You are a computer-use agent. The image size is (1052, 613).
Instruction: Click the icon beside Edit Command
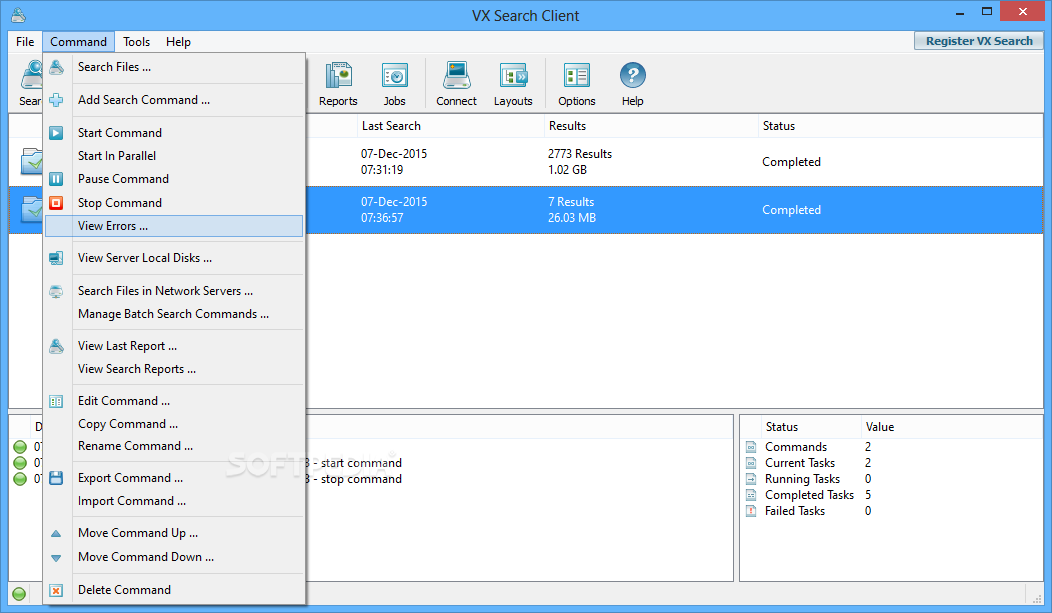(x=56, y=401)
